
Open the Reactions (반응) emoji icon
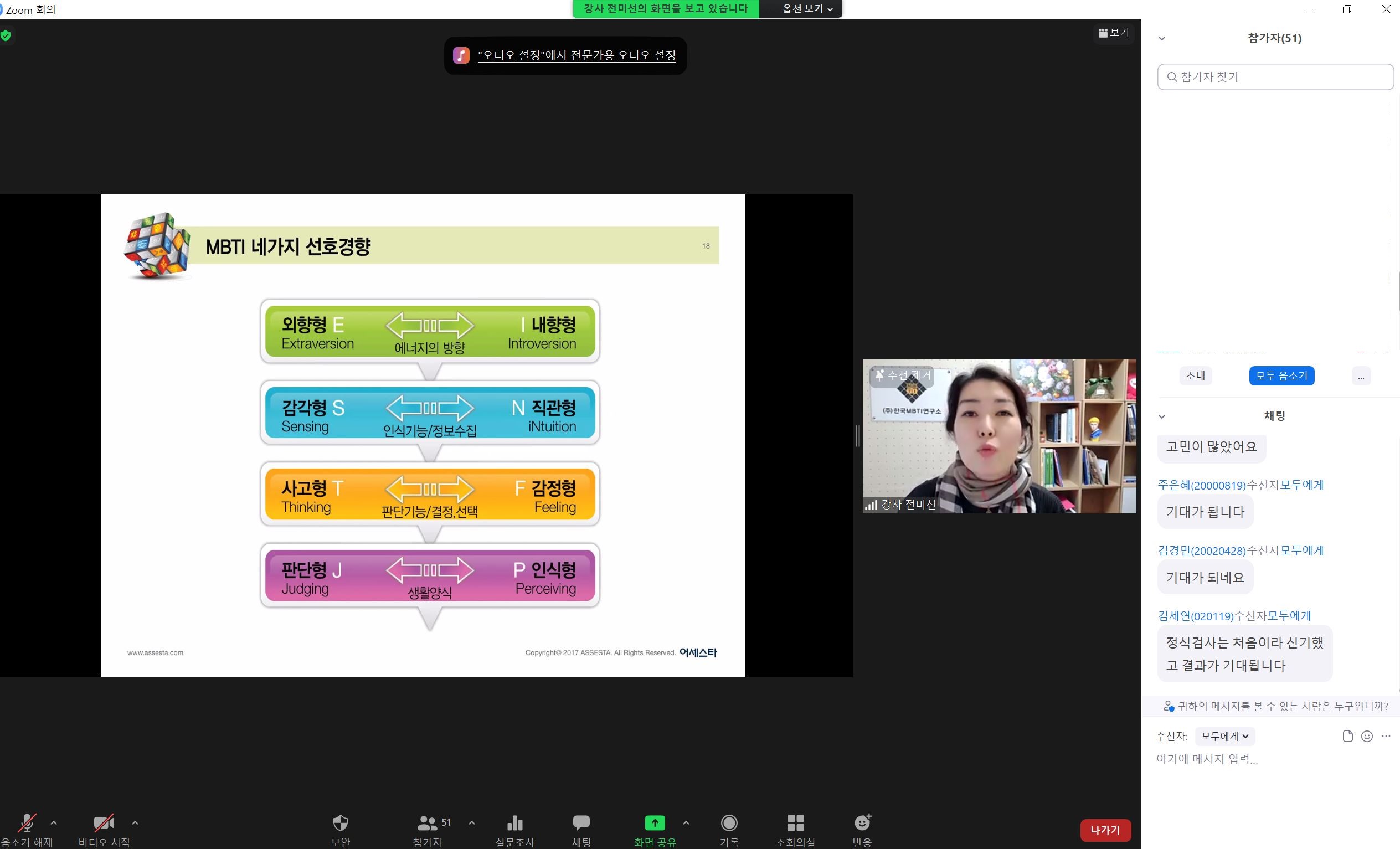862,823
